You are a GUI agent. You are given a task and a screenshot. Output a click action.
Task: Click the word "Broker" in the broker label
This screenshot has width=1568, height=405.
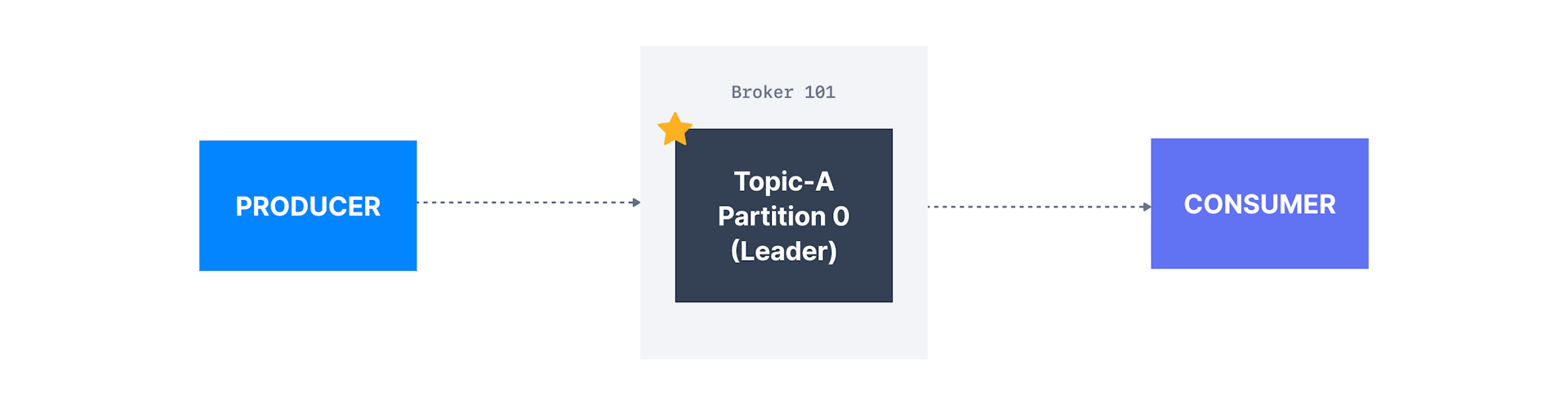[x=762, y=92]
